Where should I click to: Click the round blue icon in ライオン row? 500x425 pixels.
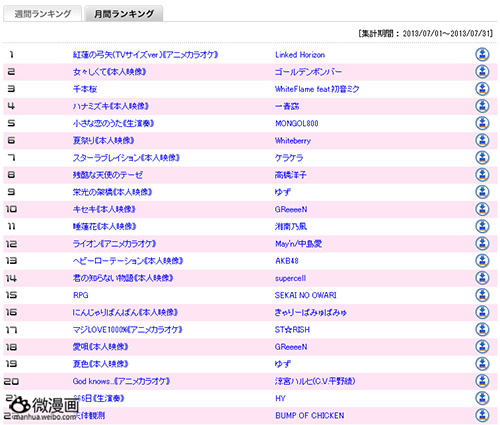[482, 243]
